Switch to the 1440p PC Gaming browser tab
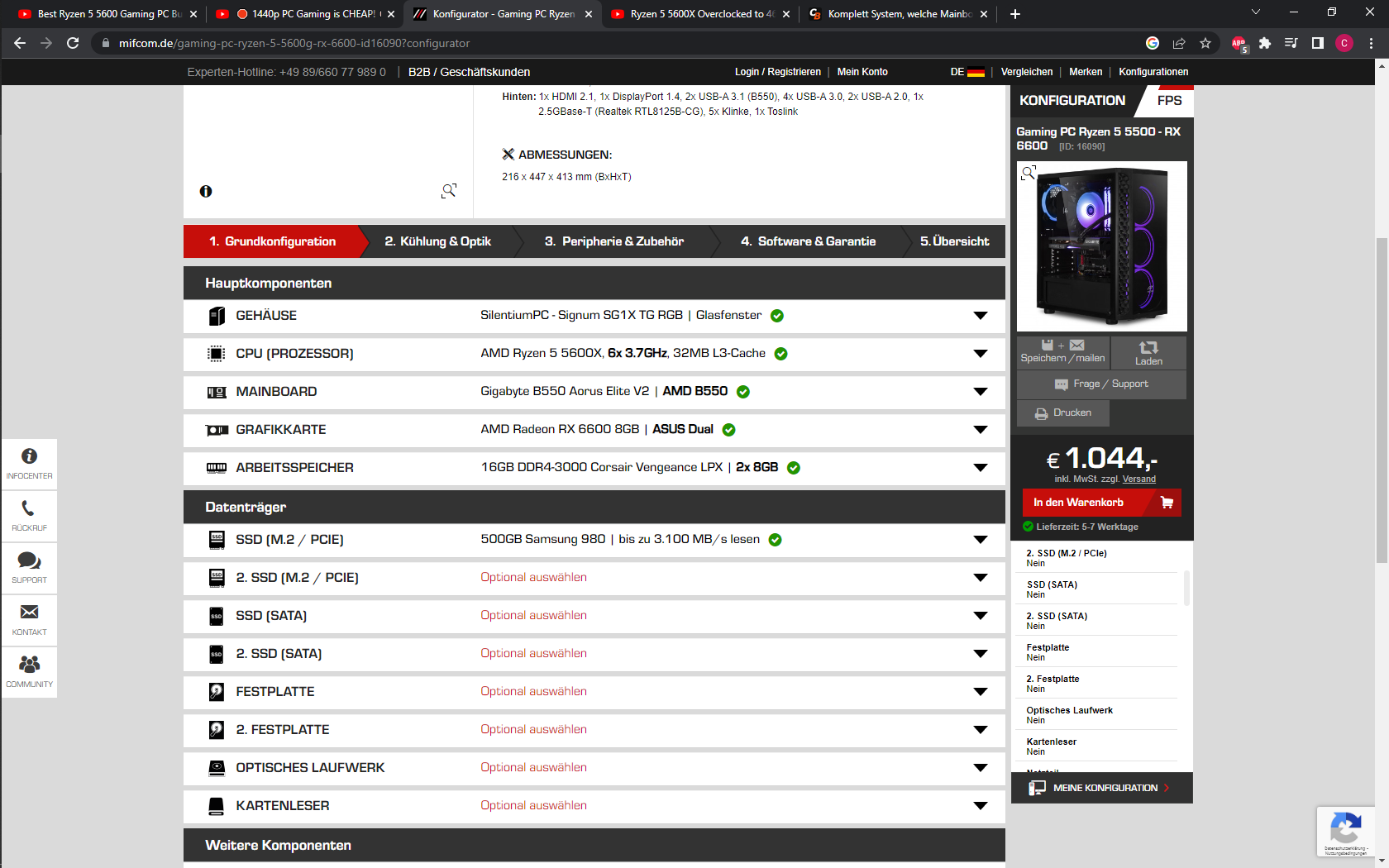This screenshot has height=868, width=1389. pos(305,14)
